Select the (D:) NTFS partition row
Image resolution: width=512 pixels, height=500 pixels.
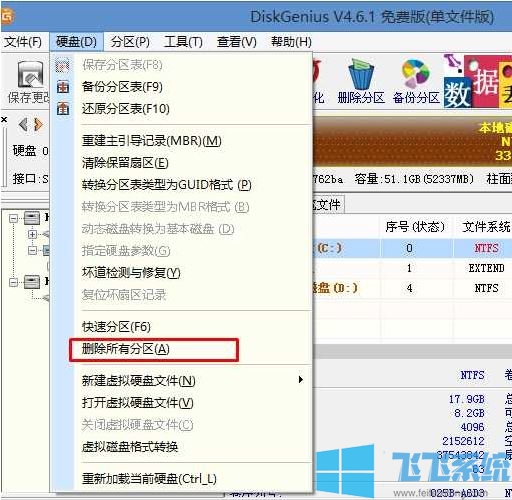(x=413, y=288)
